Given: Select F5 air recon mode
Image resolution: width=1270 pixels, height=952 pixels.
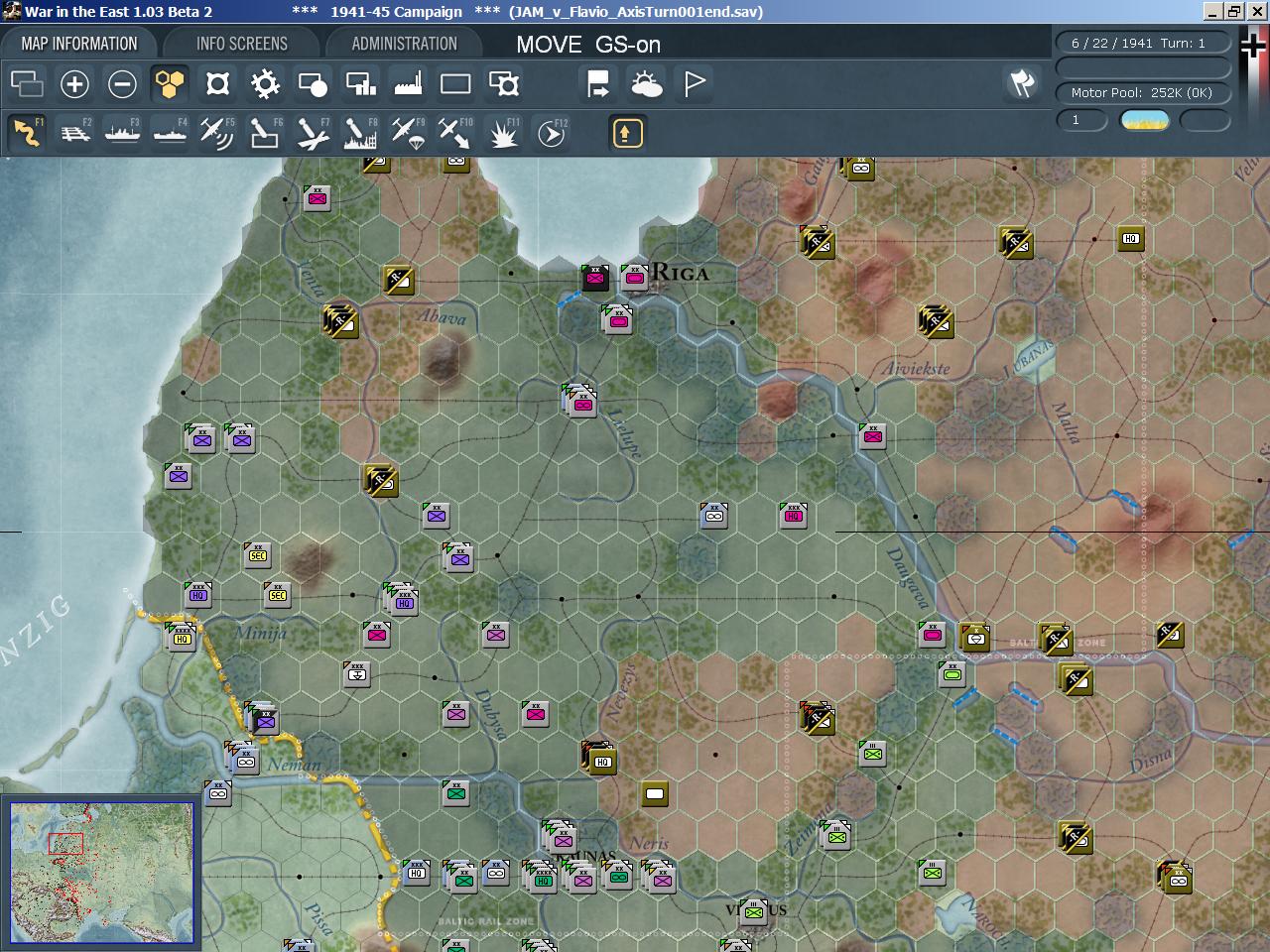Looking at the screenshot, I should [x=217, y=133].
